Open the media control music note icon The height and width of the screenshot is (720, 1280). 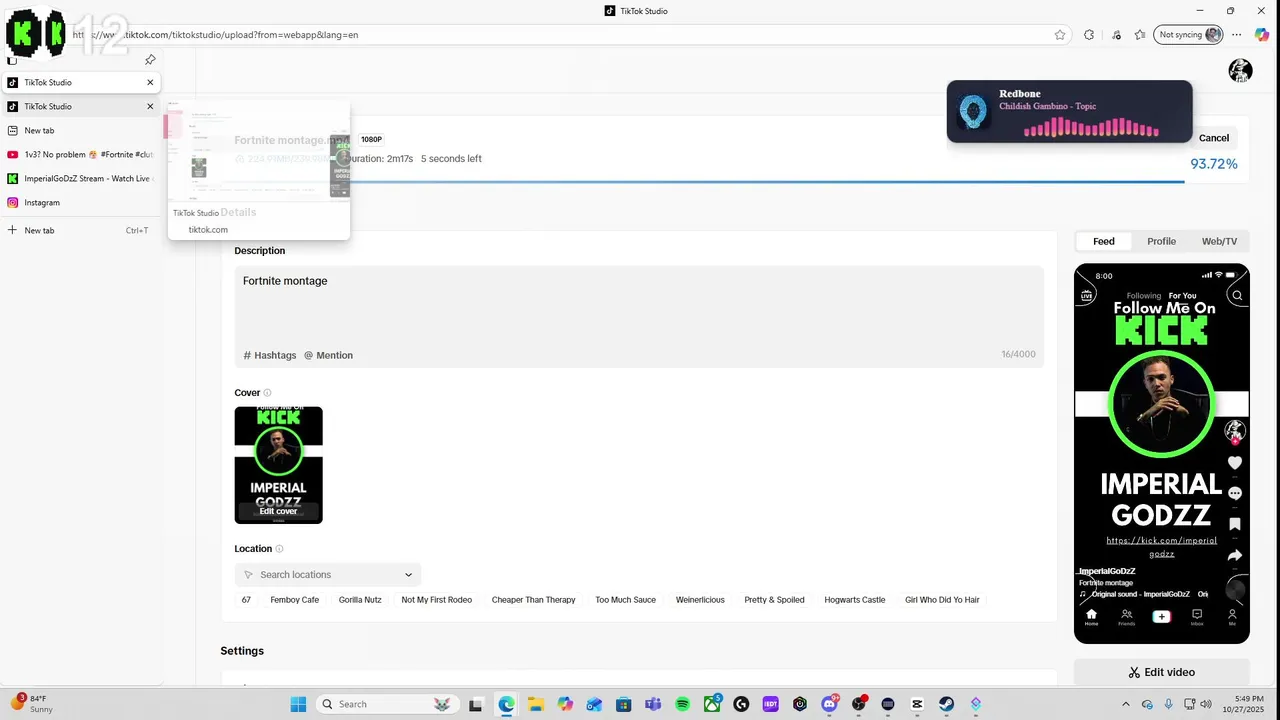(1117, 35)
